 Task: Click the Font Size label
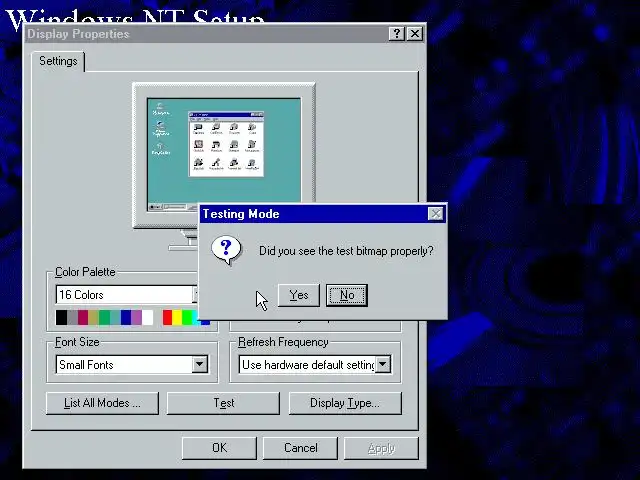coord(77,342)
